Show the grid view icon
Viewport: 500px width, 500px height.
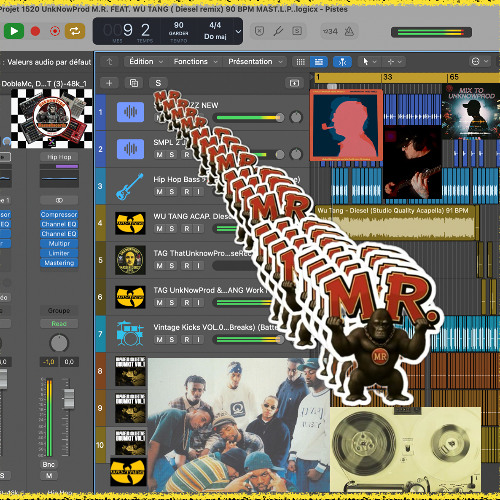300,62
